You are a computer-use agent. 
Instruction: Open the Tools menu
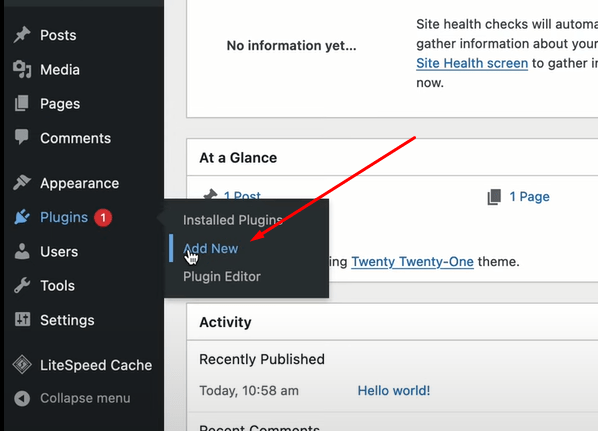[58, 286]
